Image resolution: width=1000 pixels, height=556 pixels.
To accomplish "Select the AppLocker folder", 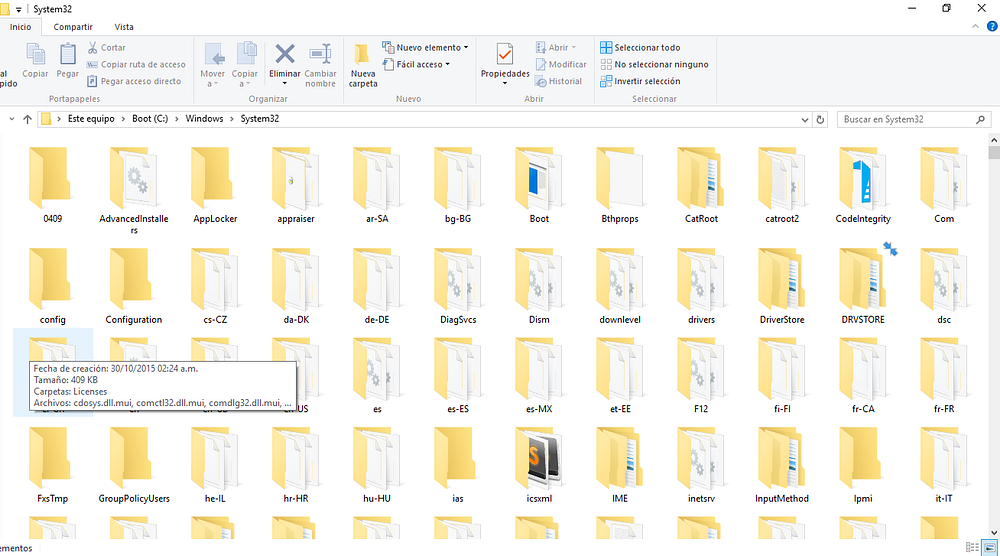I will pyautogui.click(x=215, y=185).
